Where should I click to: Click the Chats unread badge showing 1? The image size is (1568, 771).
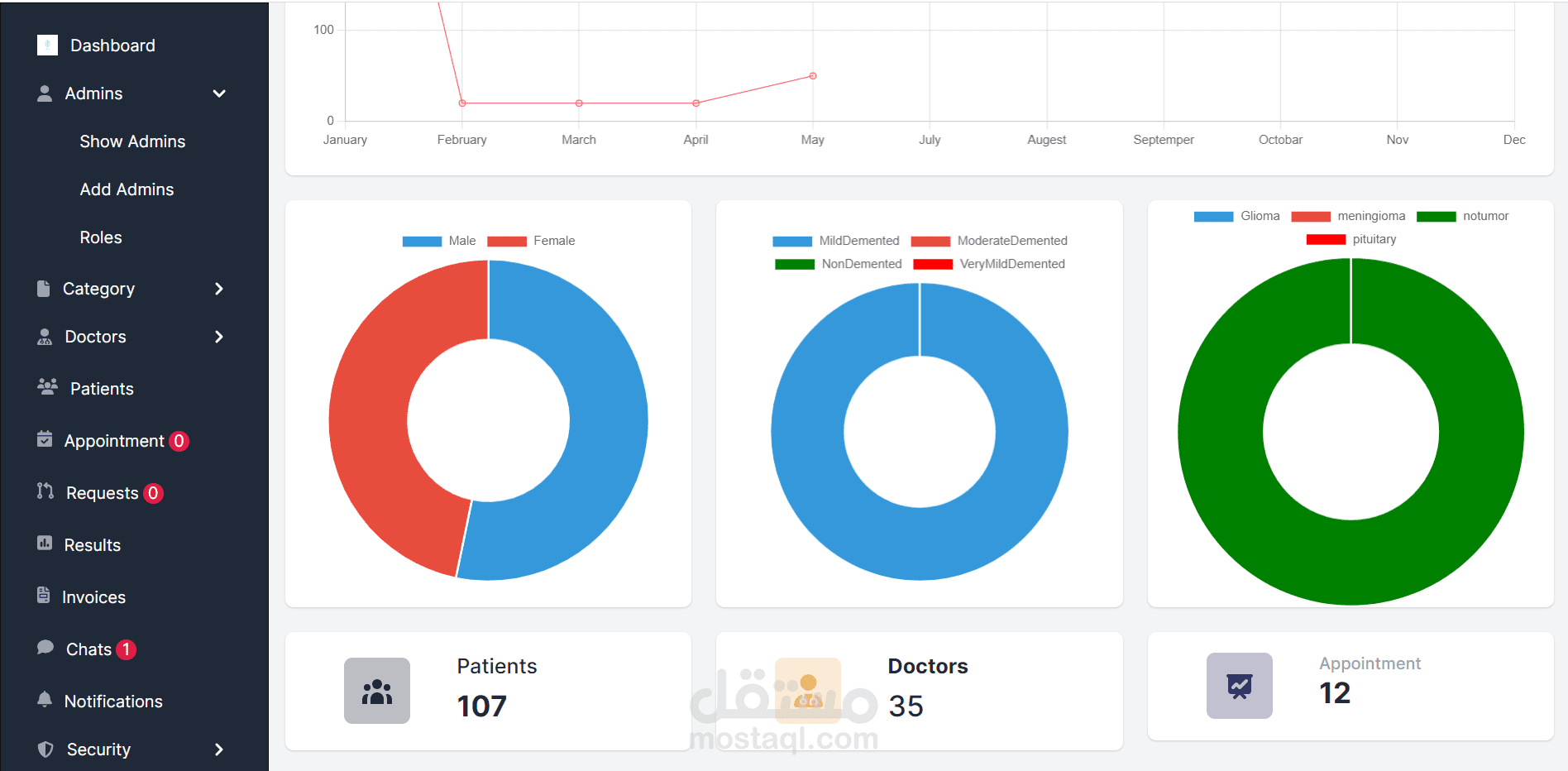pyautogui.click(x=126, y=649)
